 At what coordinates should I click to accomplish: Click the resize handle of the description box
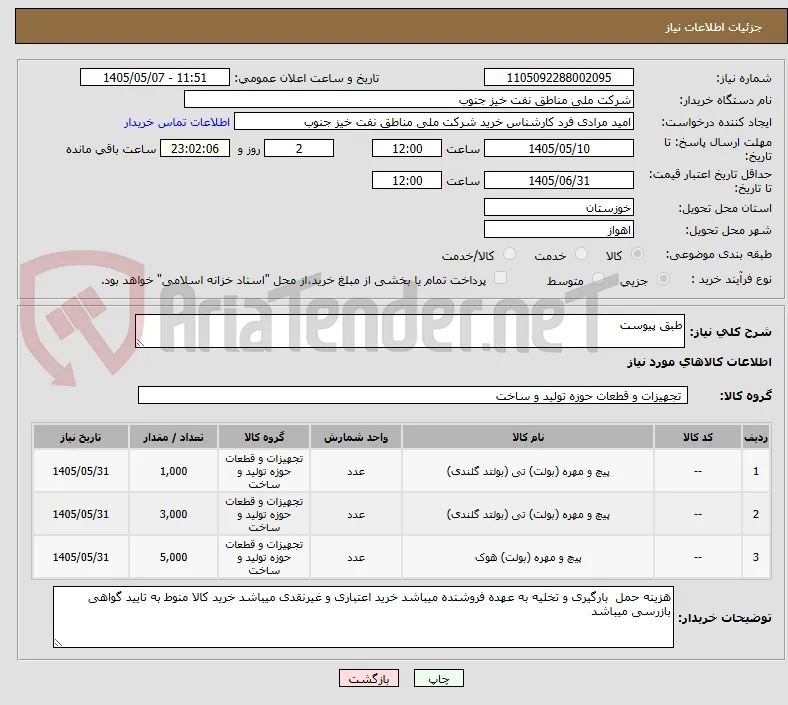tap(140, 342)
